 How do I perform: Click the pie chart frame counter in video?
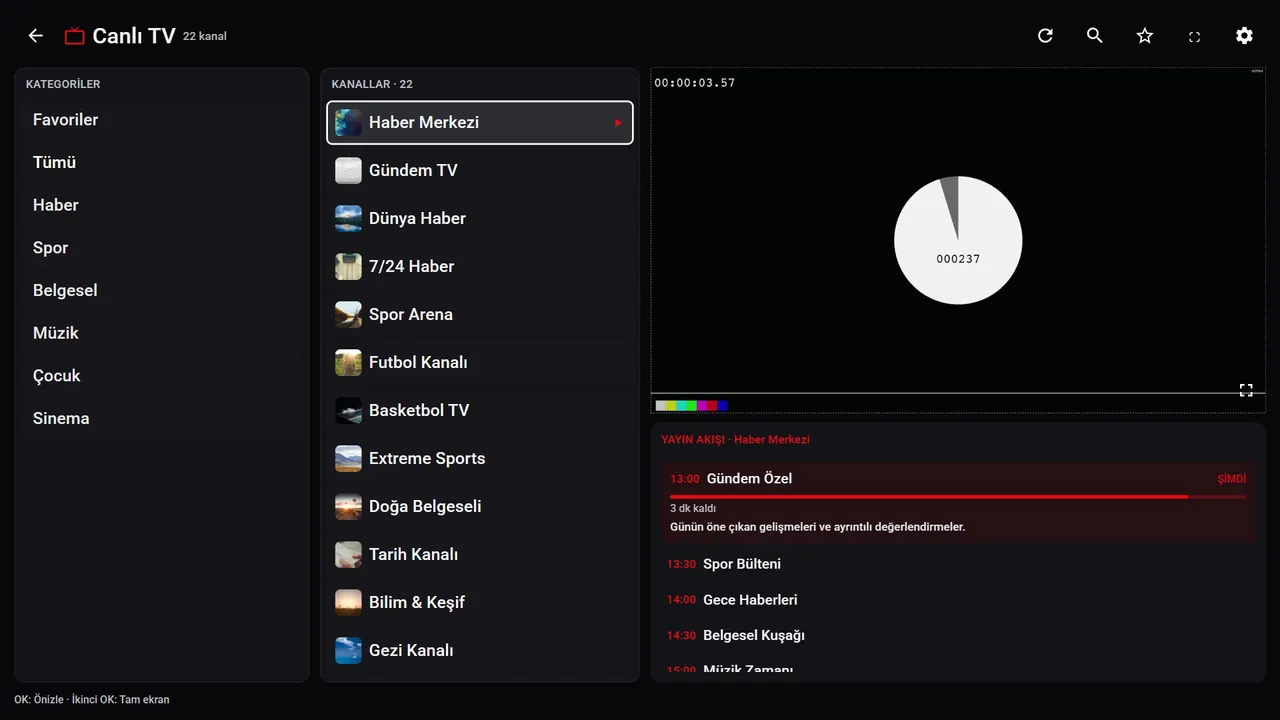[x=958, y=240]
